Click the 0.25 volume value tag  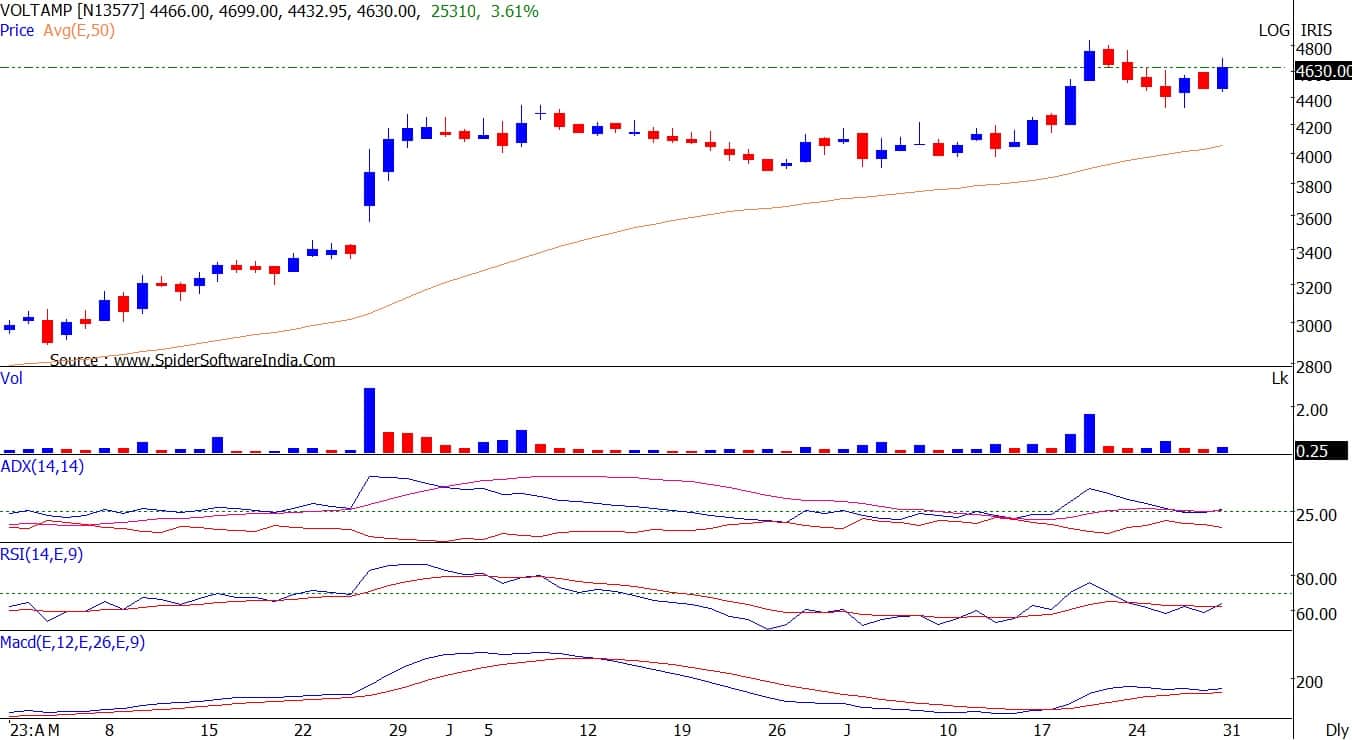(1312, 451)
